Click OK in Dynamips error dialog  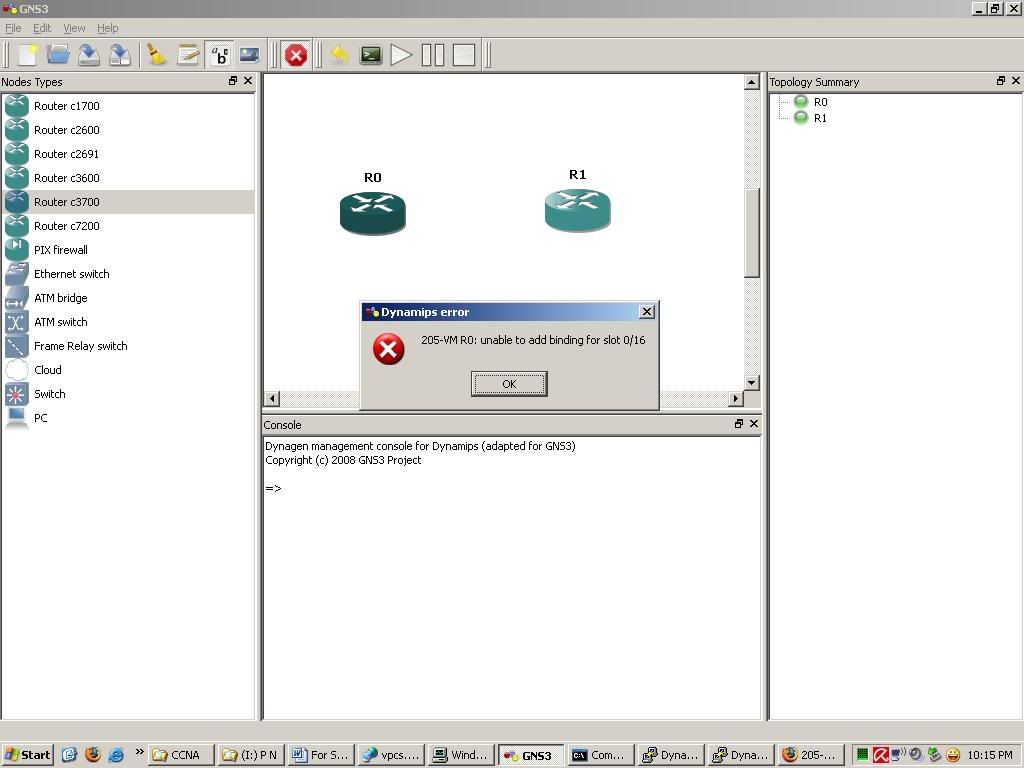point(509,384)
